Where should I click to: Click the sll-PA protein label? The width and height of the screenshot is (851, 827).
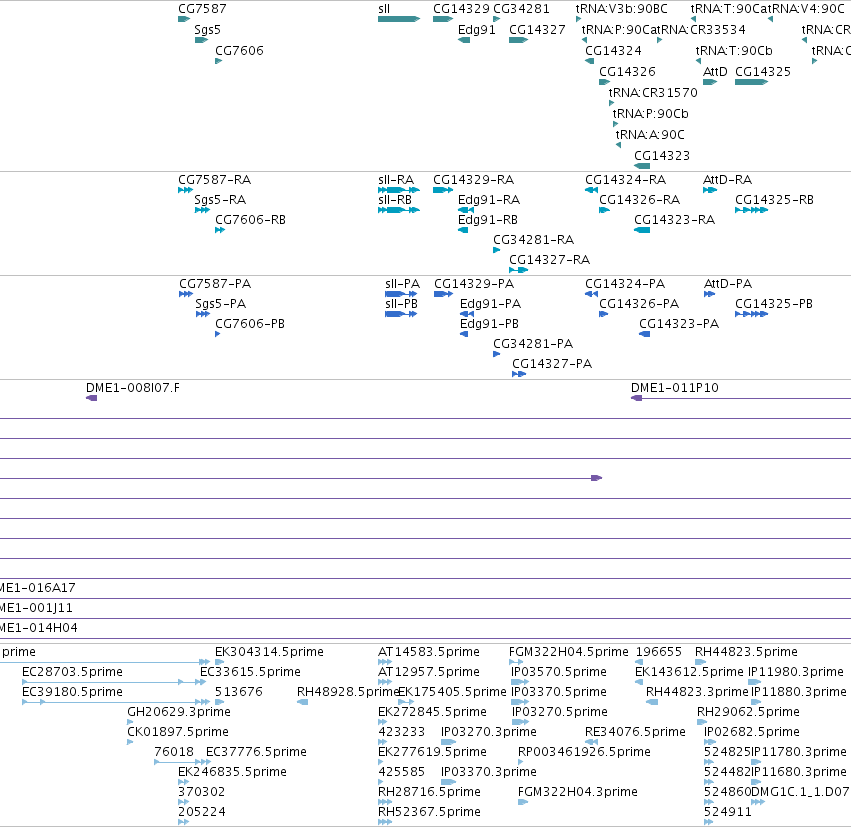tap(403, 284)
